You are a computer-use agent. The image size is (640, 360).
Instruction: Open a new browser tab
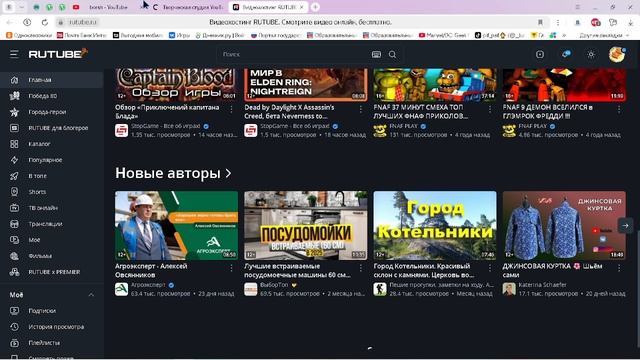(x=315, y=7)
